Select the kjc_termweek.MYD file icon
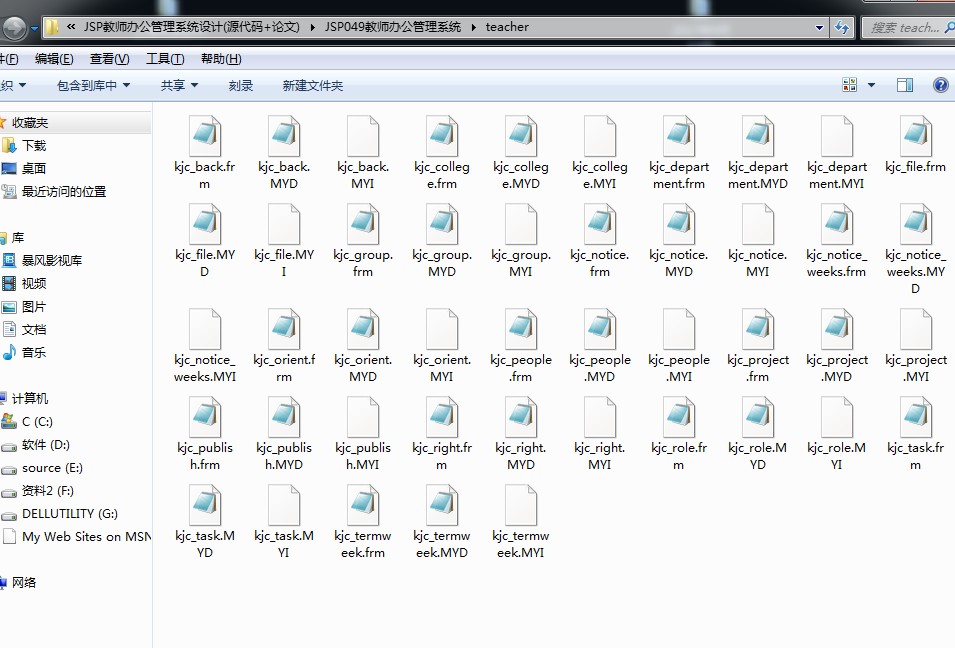The width and height of the screenshot is (955, 648). 442,505
